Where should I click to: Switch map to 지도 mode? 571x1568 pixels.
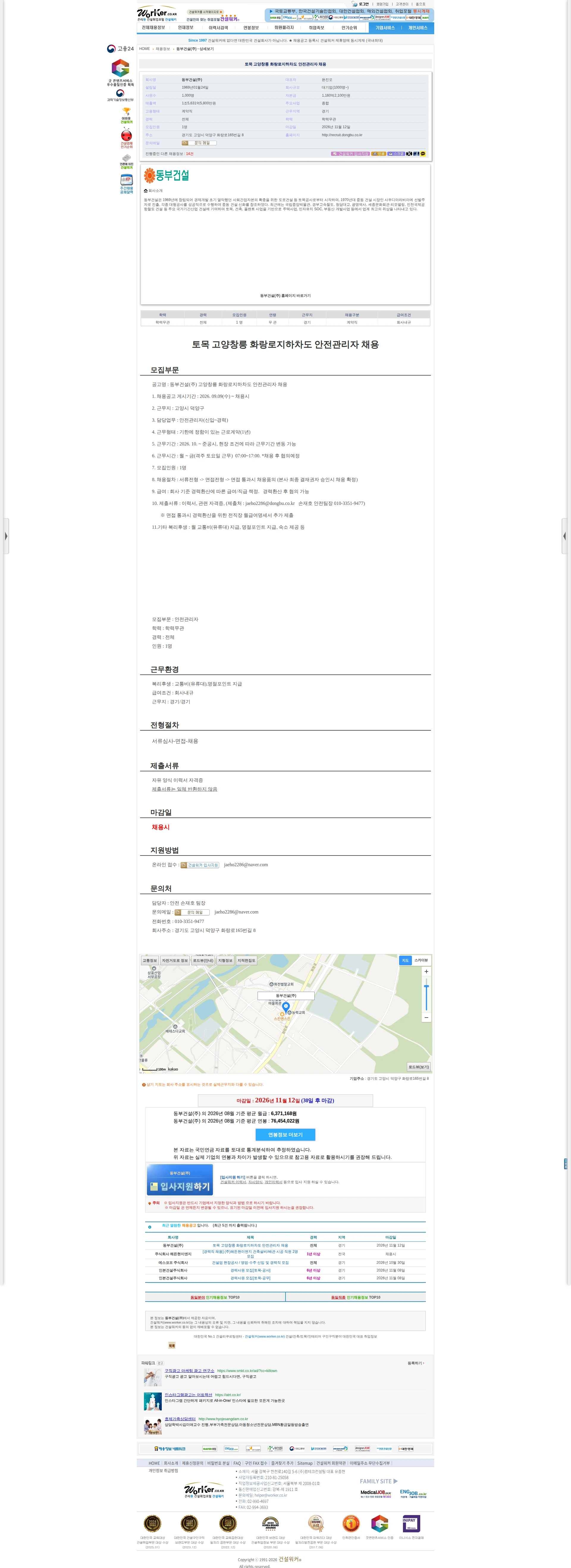[405, 960]
